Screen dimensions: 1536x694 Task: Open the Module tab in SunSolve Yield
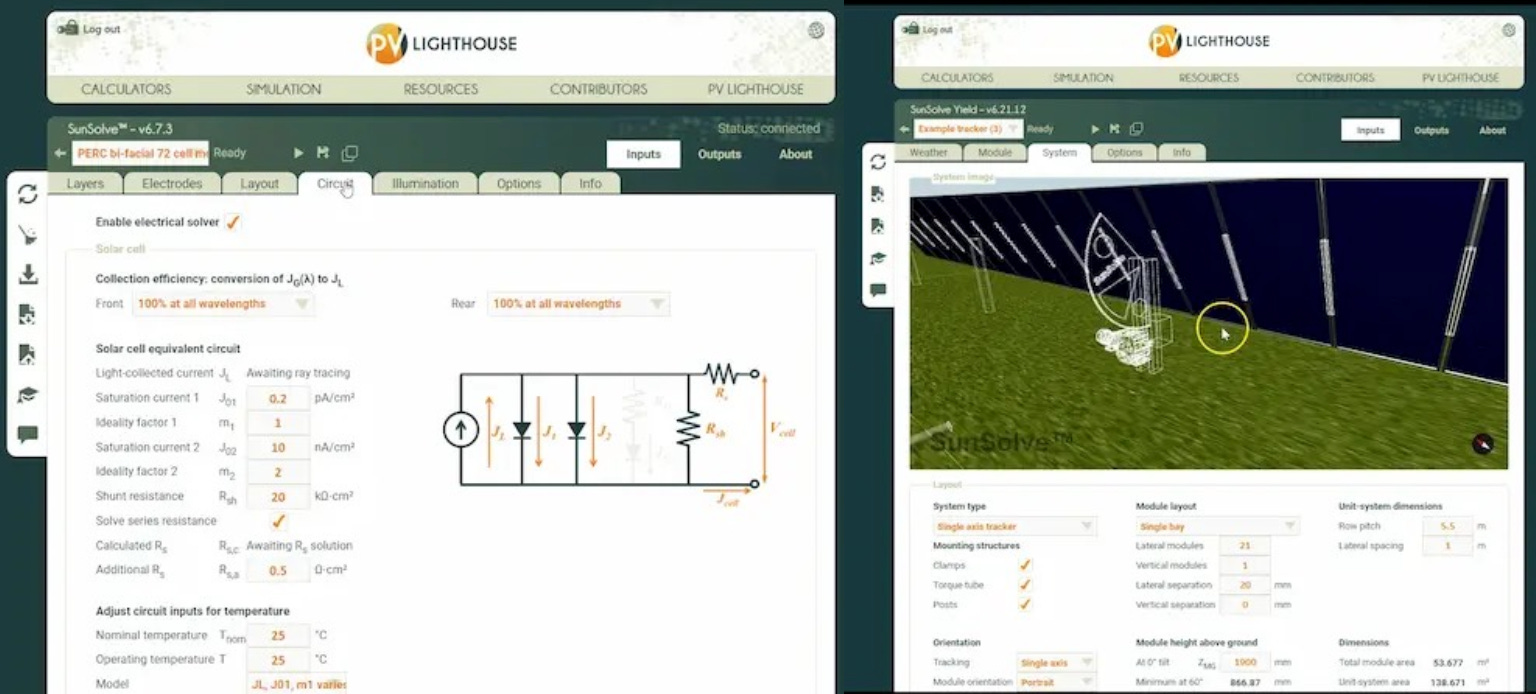[995, 153]
